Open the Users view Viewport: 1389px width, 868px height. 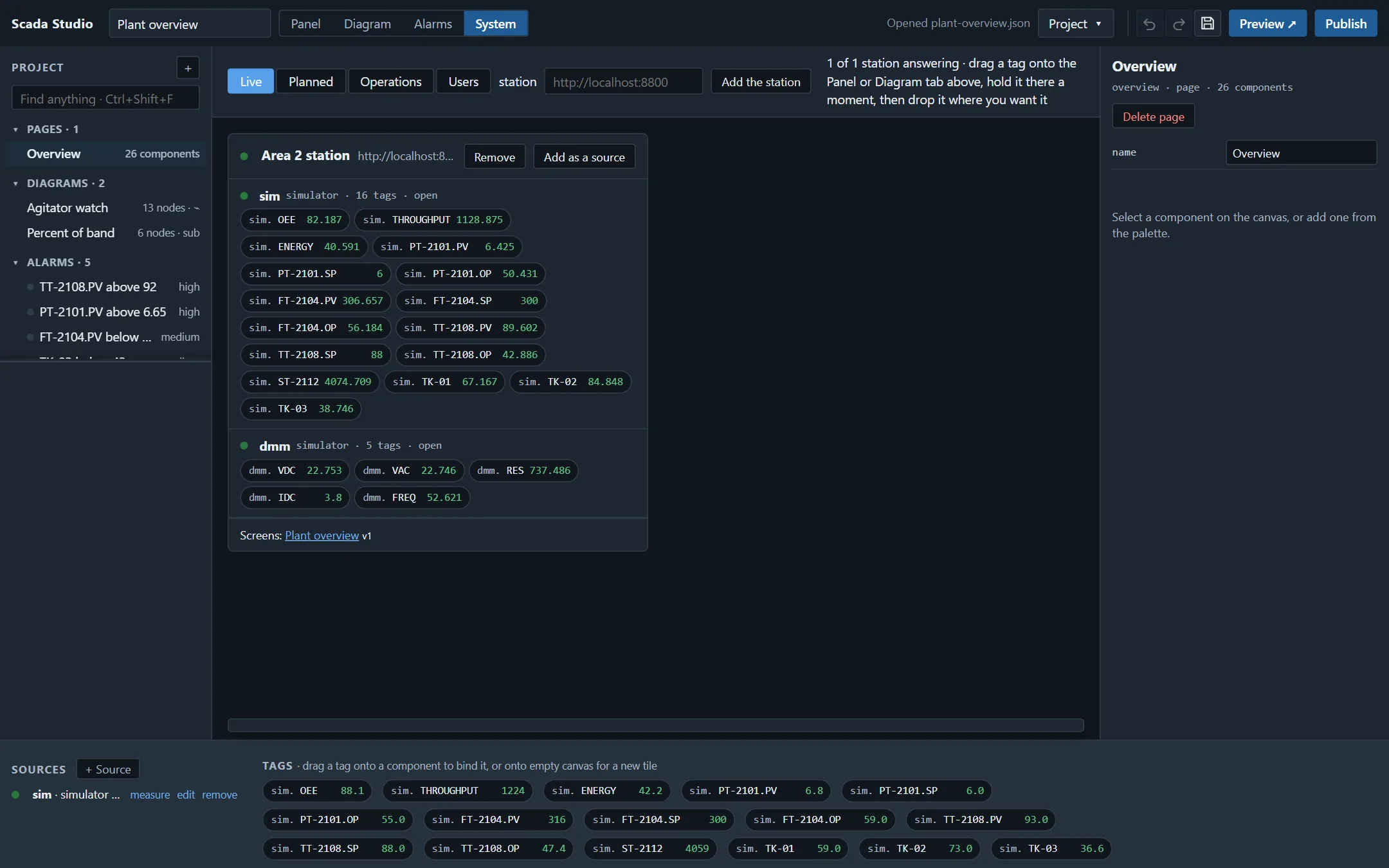464,82
